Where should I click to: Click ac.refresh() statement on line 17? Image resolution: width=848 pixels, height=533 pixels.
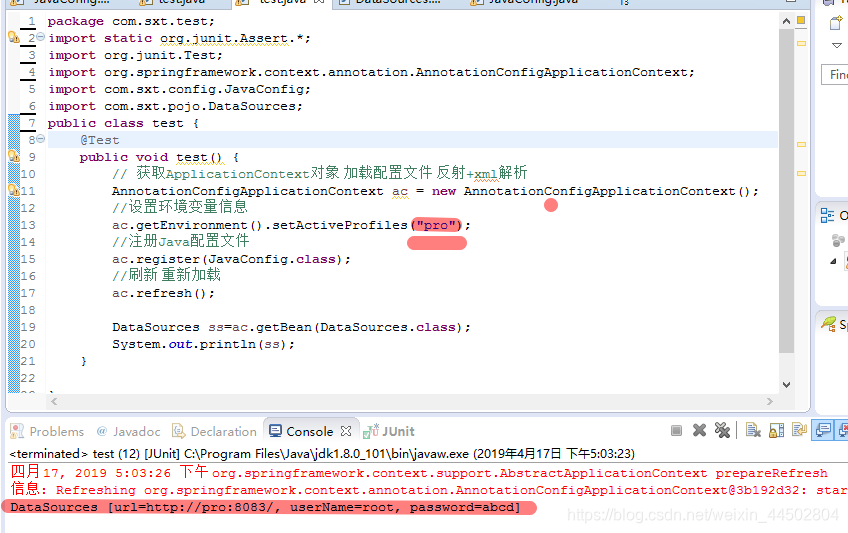[x=163, y=293]
